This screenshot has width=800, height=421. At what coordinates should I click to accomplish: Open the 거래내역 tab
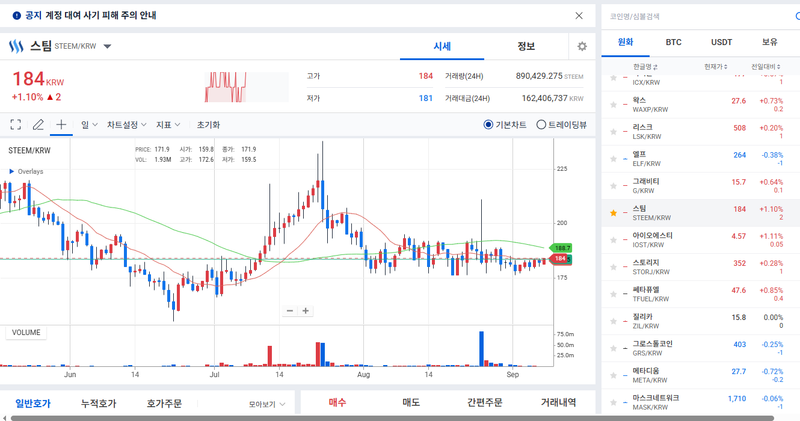tap(558, 403)
